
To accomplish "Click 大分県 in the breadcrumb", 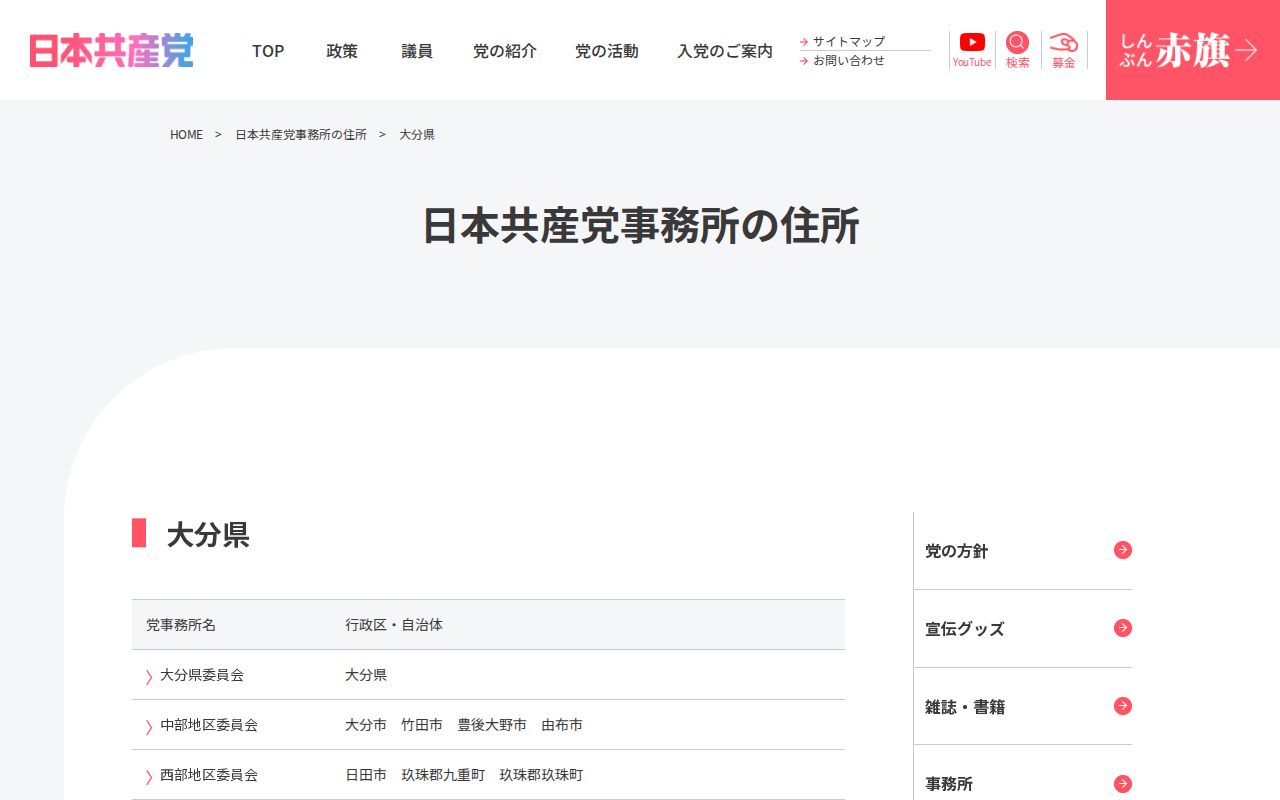I will click(417, 134).
